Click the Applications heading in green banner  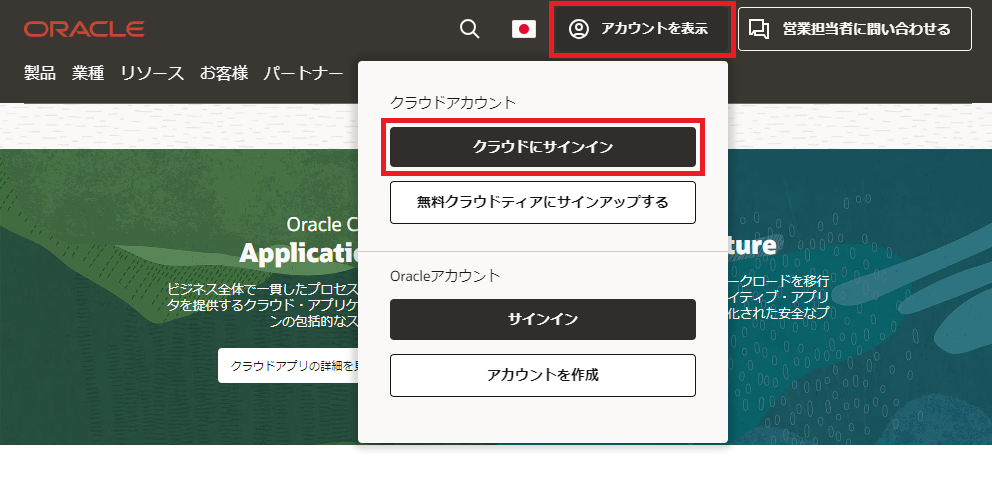tap(298, 253)
